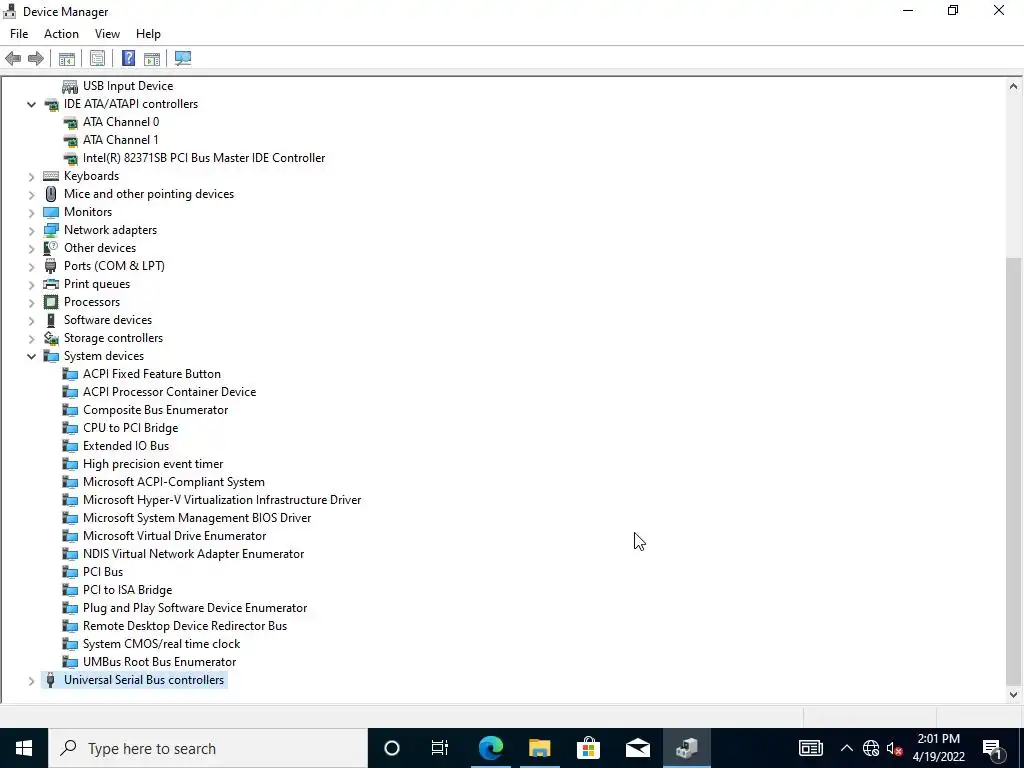
Task: Click the Type here to search box
Action: click(208, 748)
